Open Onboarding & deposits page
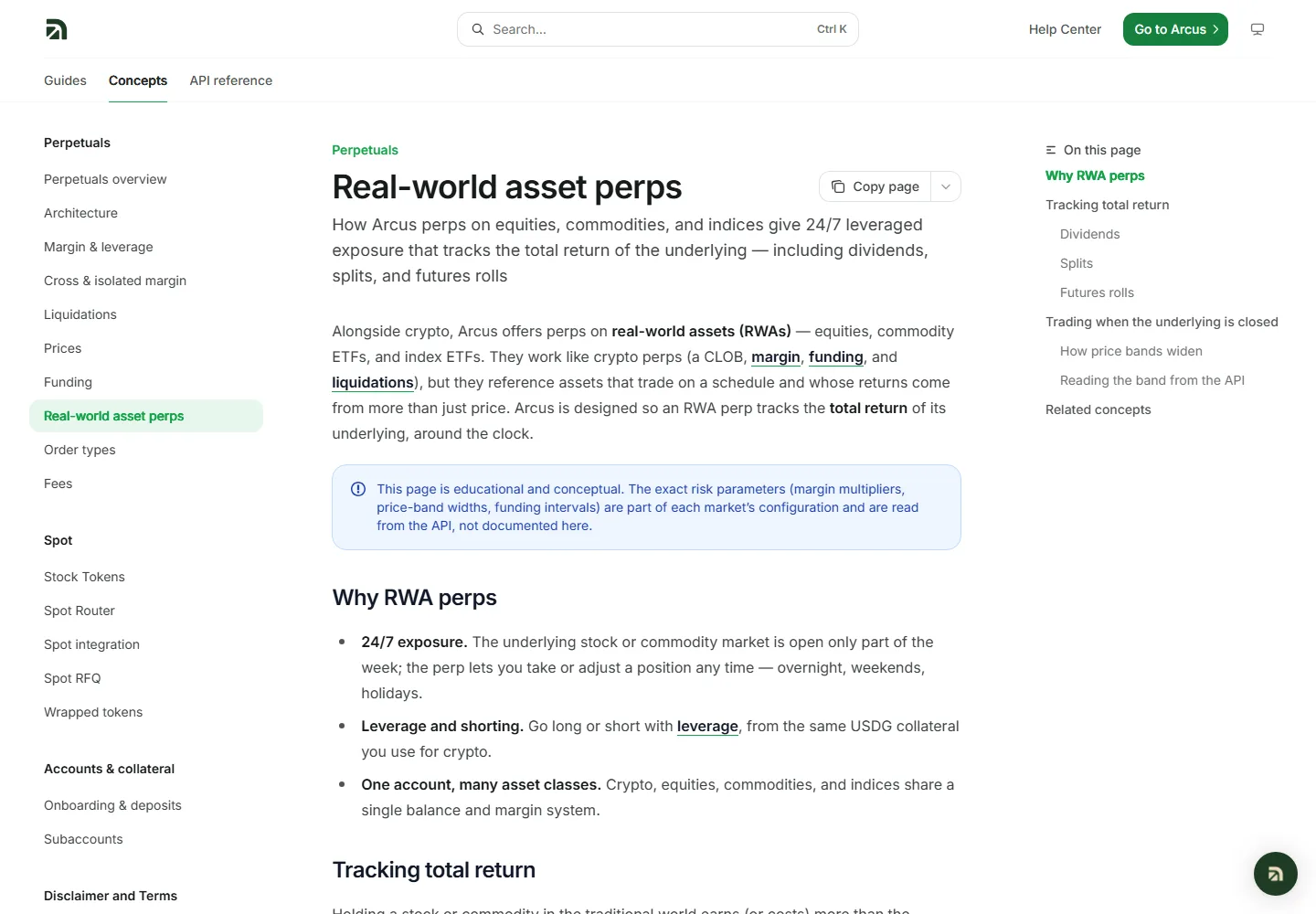This screenshot has height=914, width=1316. point(112,805)
